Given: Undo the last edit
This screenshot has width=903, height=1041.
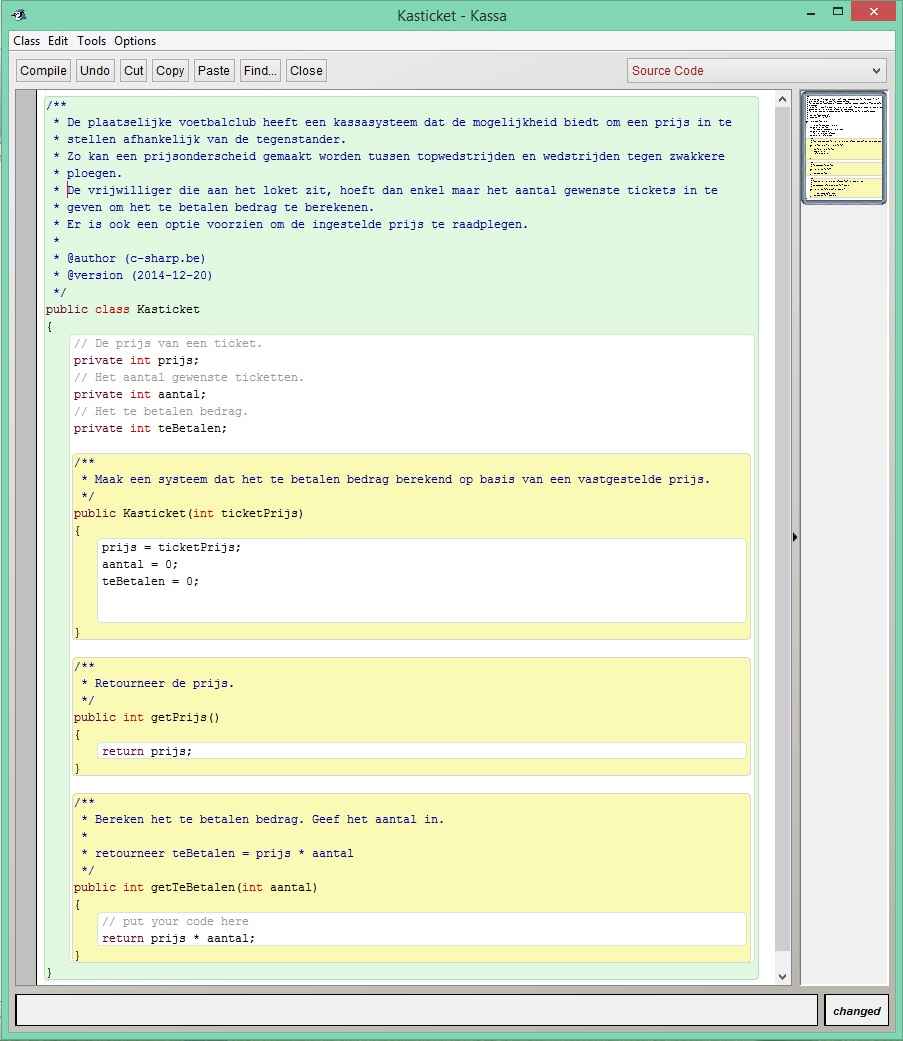Looking at the screenshot, I should [x=95, y=70].
